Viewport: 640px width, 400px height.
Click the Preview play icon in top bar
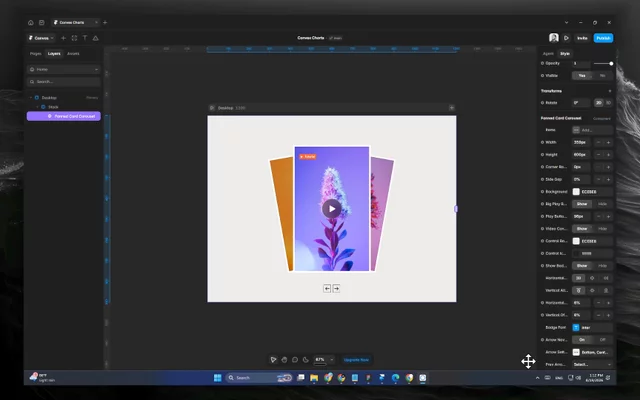tap(567, 38)
